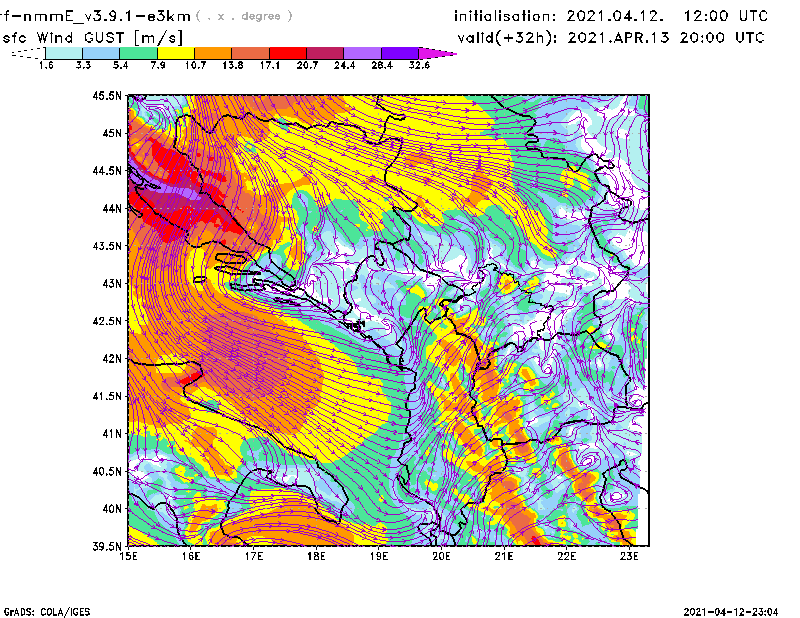Click the latitude label "43.5N"
Screen dimensions: 800x618
107,246
